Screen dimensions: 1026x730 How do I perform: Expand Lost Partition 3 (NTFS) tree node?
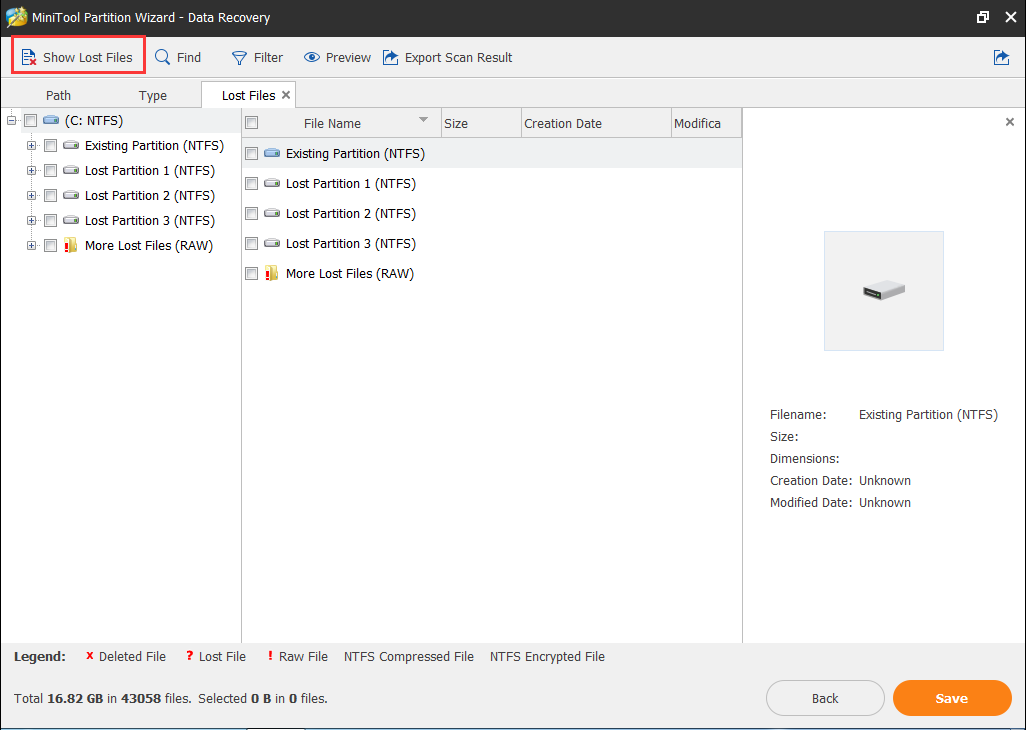click(x=31, y=220)
